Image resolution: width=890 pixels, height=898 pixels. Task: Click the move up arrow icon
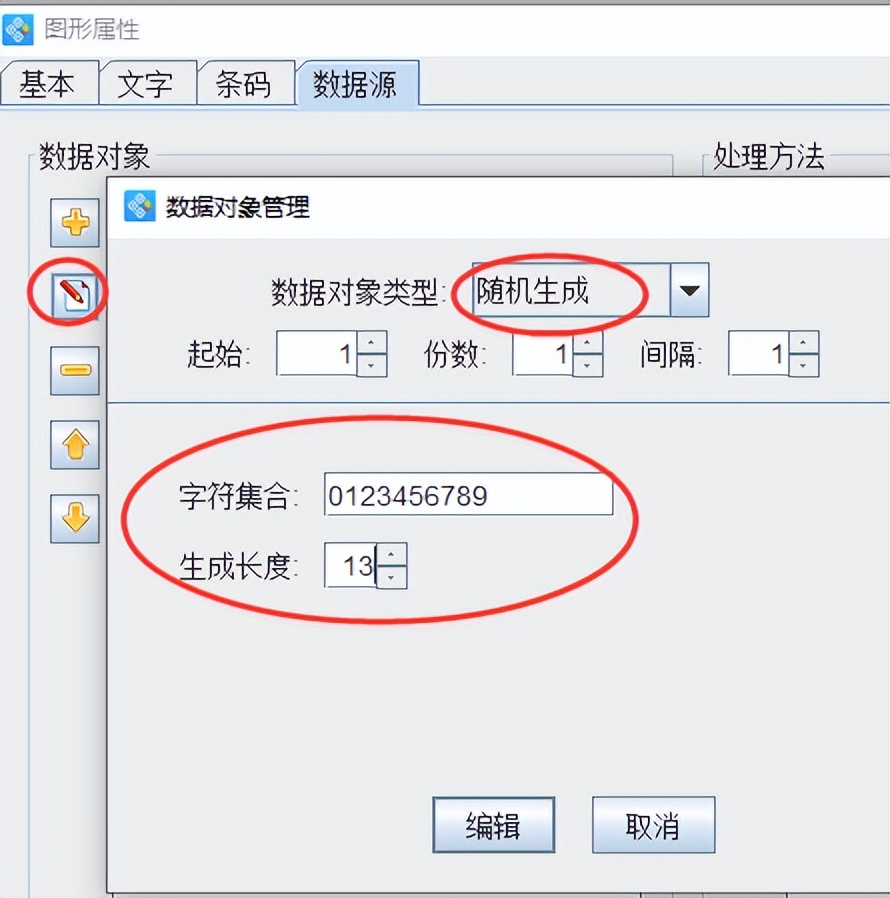click(x=74, y=444)
